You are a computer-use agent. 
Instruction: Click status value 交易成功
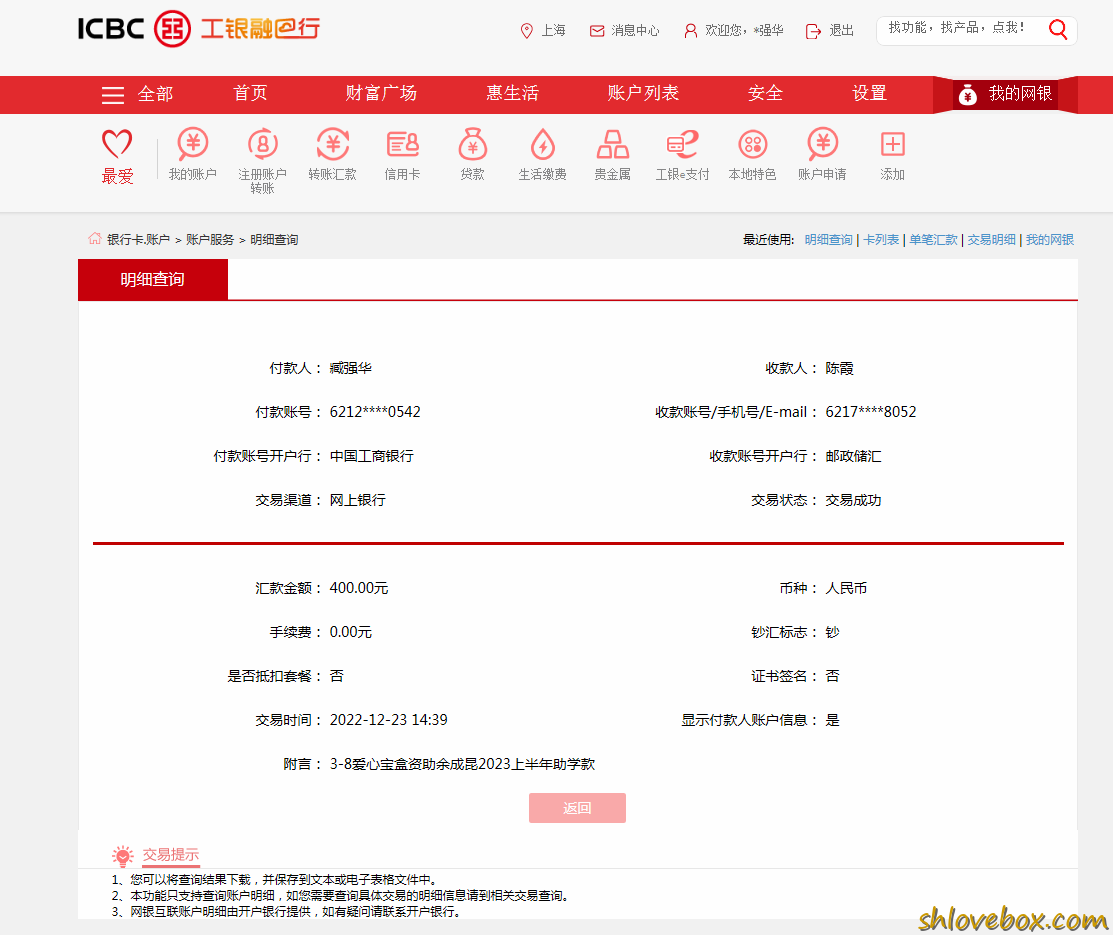pyautogui.click(x=853, y=501)
